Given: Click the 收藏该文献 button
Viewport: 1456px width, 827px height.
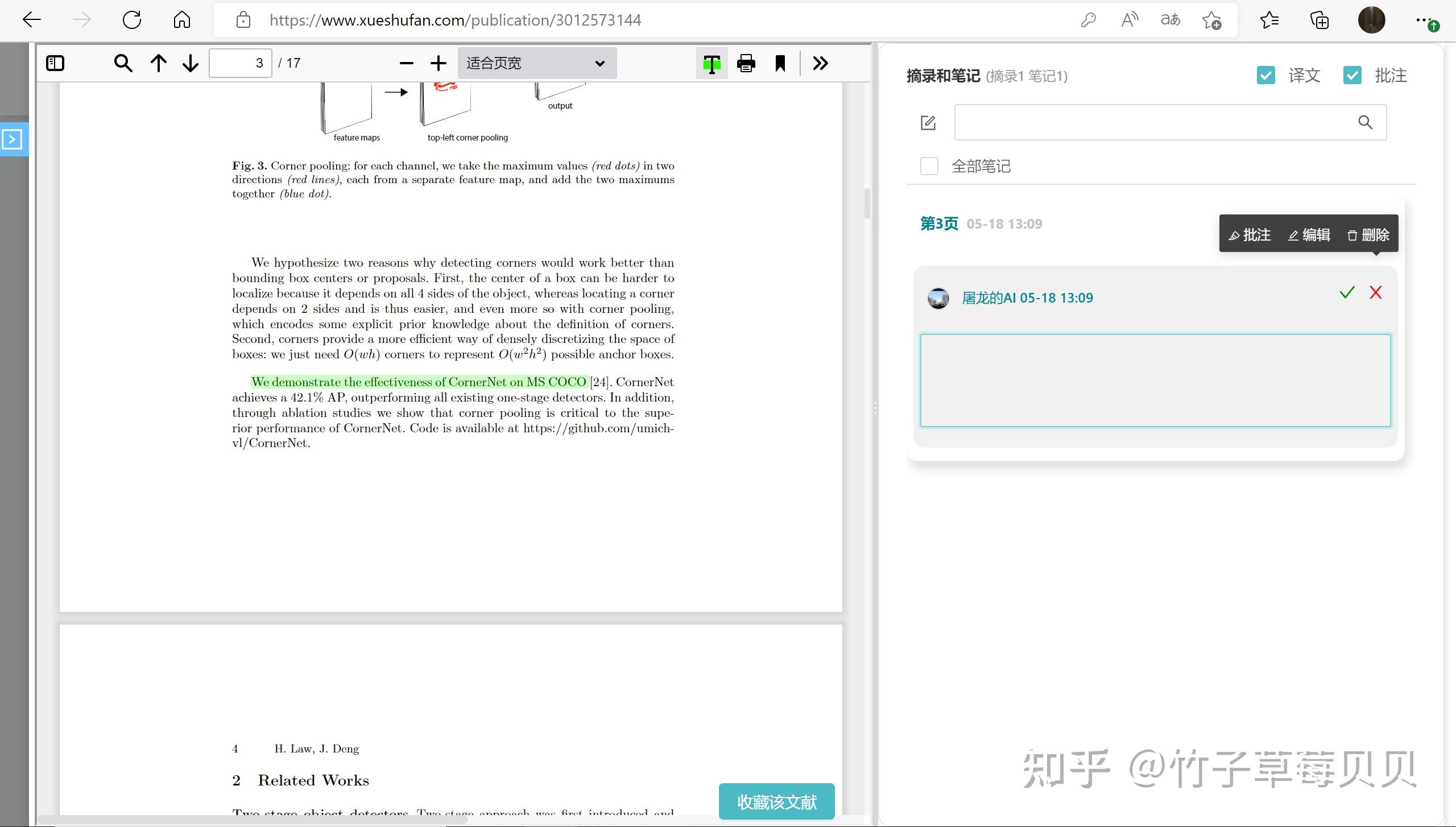Looking at the screenshot, I should tap(776, 801).
